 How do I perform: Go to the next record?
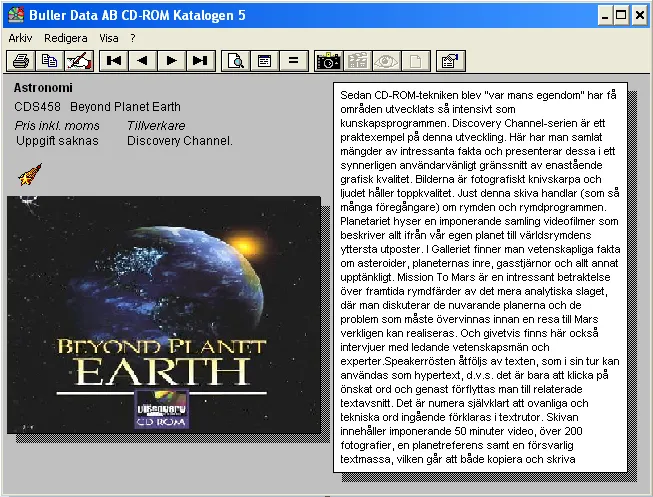(x=172, y=61)
